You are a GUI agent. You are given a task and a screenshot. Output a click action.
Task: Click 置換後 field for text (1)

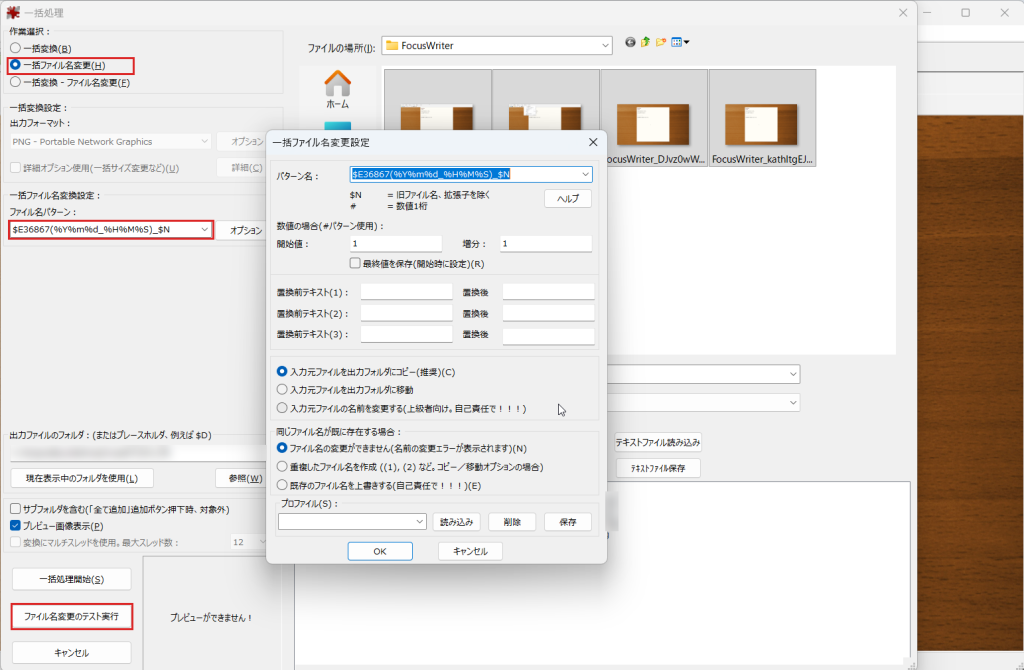(549, 292)
